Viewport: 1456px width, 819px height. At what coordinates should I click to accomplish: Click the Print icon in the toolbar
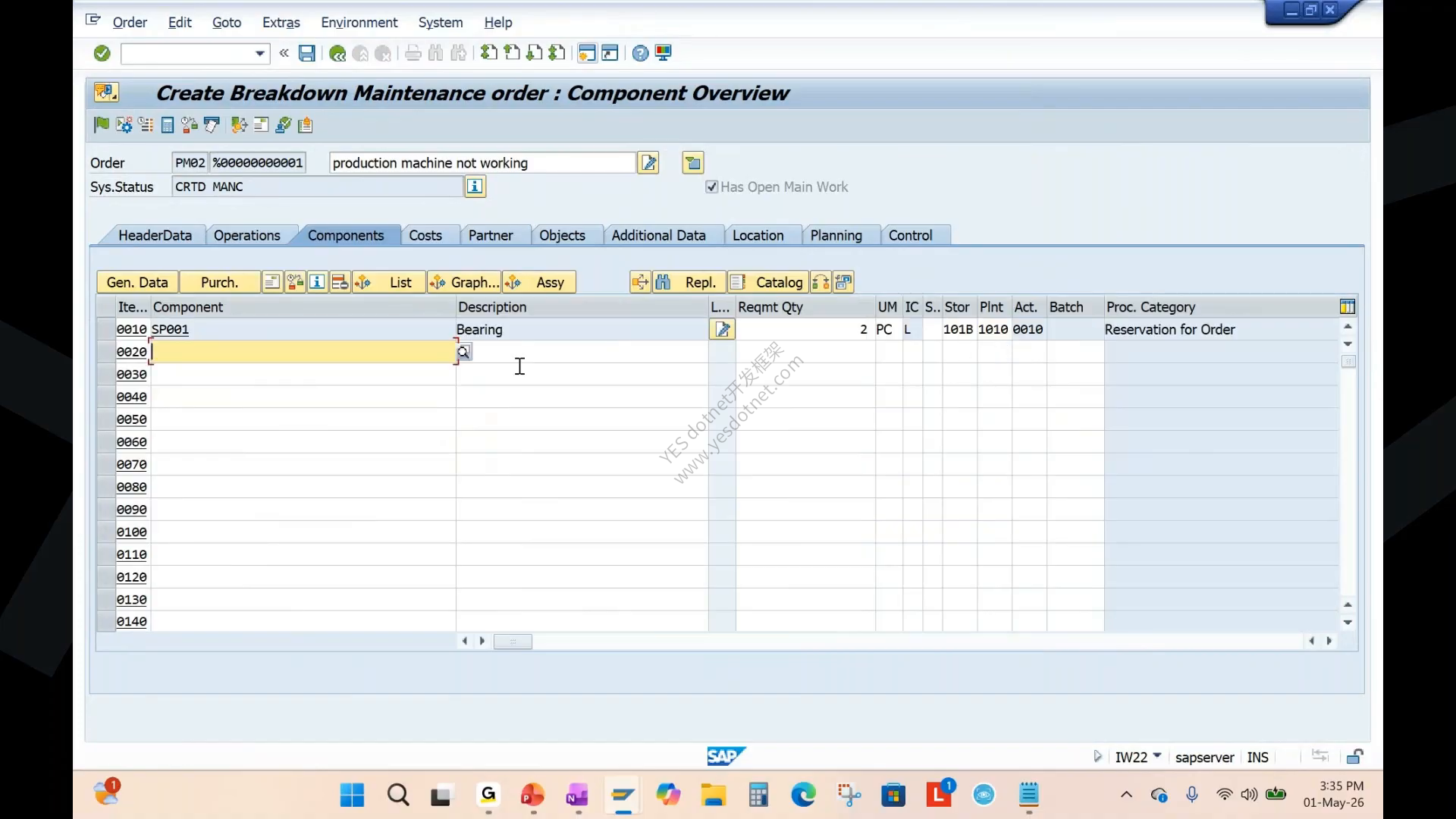pyautogui.click(x=413, y=53)
